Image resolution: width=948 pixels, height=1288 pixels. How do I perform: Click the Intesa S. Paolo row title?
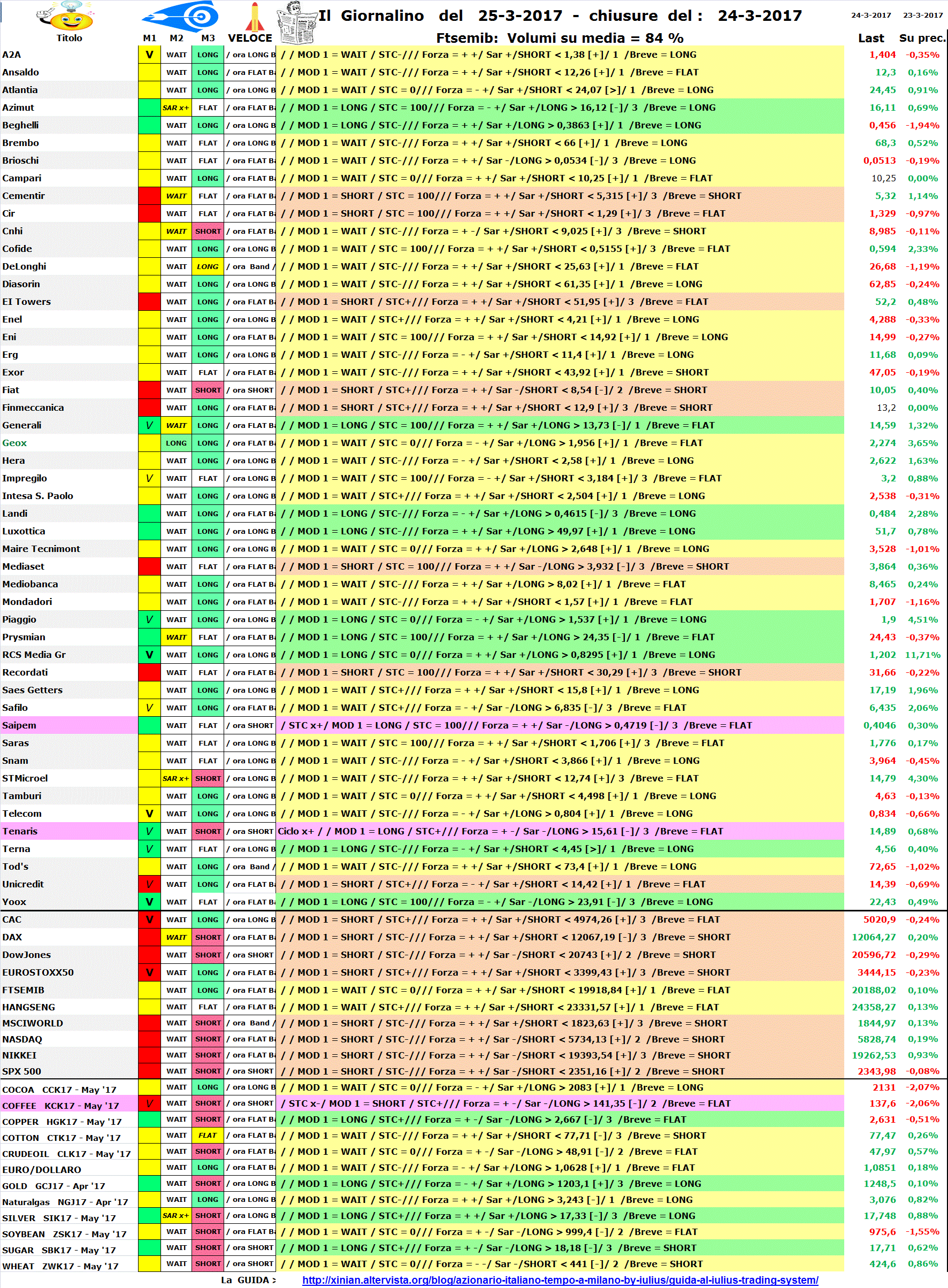coord(37,496)
